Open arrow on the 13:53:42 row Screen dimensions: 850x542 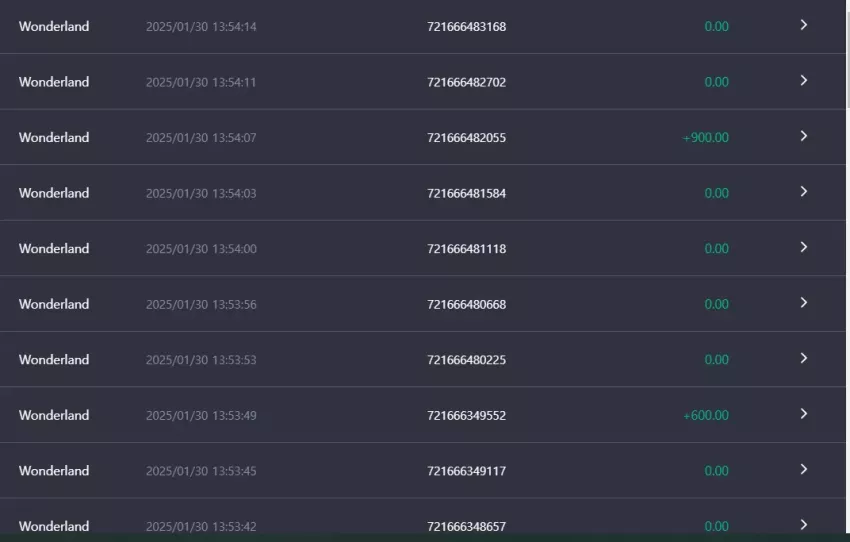pyautogui.click(x=804, y=525)
